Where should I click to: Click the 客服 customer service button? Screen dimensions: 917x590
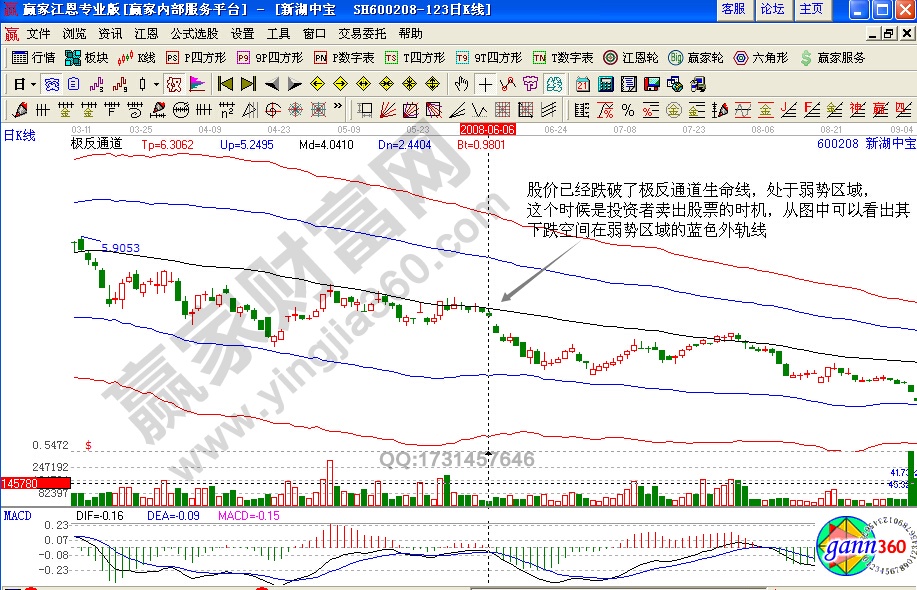click(x=736, y=9)
